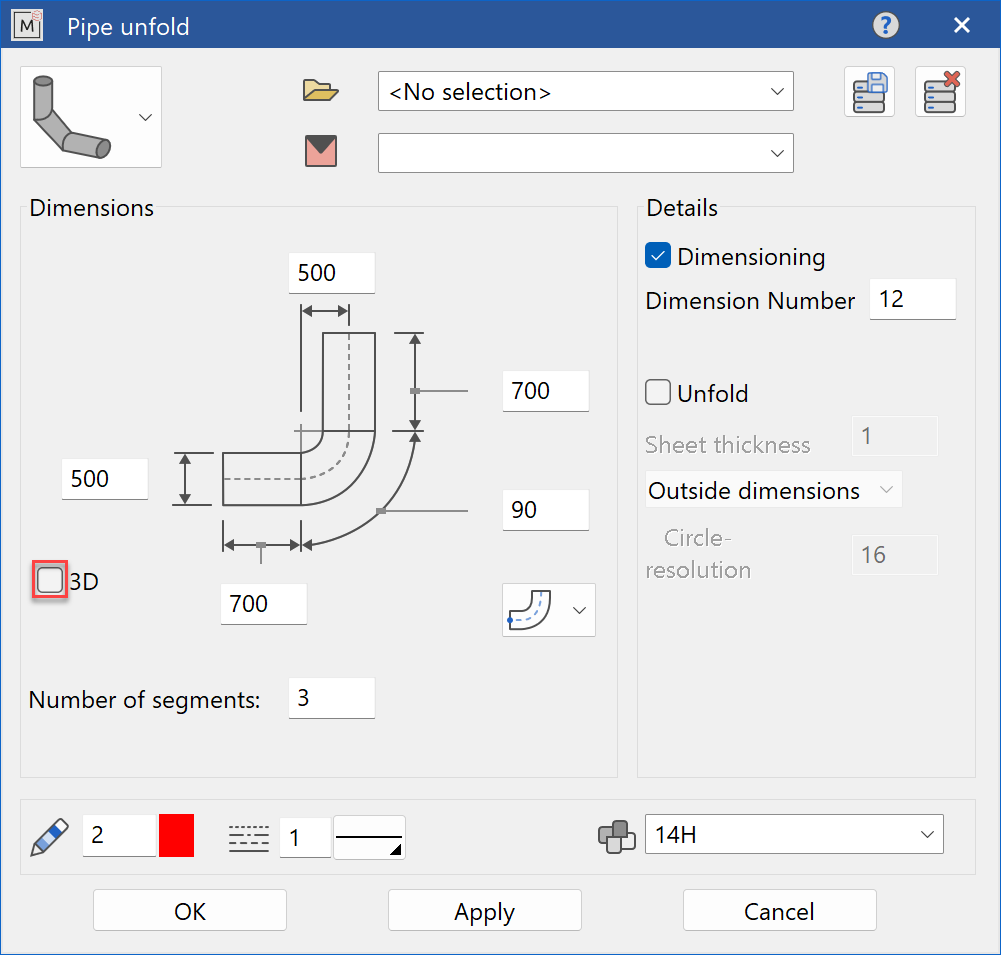Click the horizontal length field showing 700
The height and width of the screenshot is (955, 1001).
(x=264, y=604)
